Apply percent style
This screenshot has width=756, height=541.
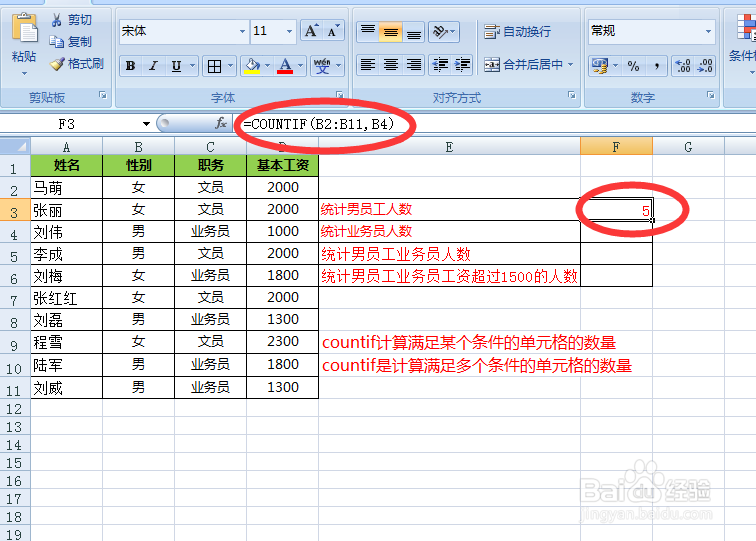pos(634,66)
